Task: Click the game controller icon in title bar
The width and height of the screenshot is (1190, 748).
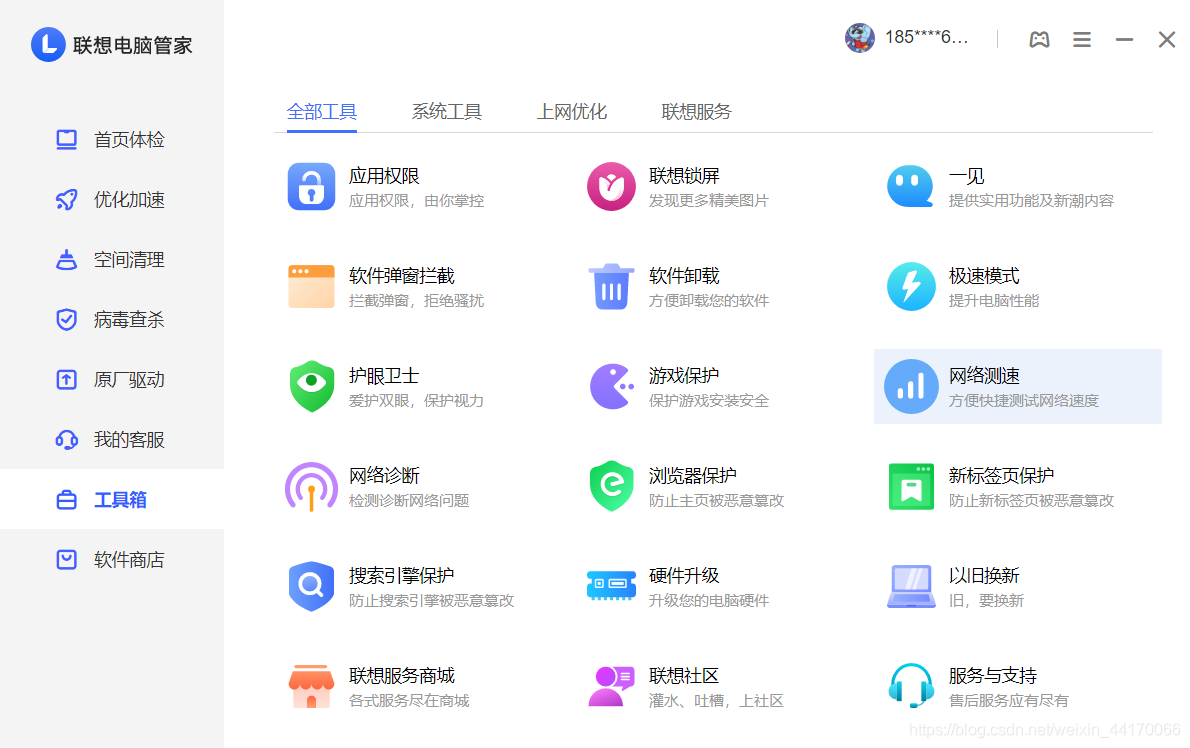Action: click(x=1039, y=39)
